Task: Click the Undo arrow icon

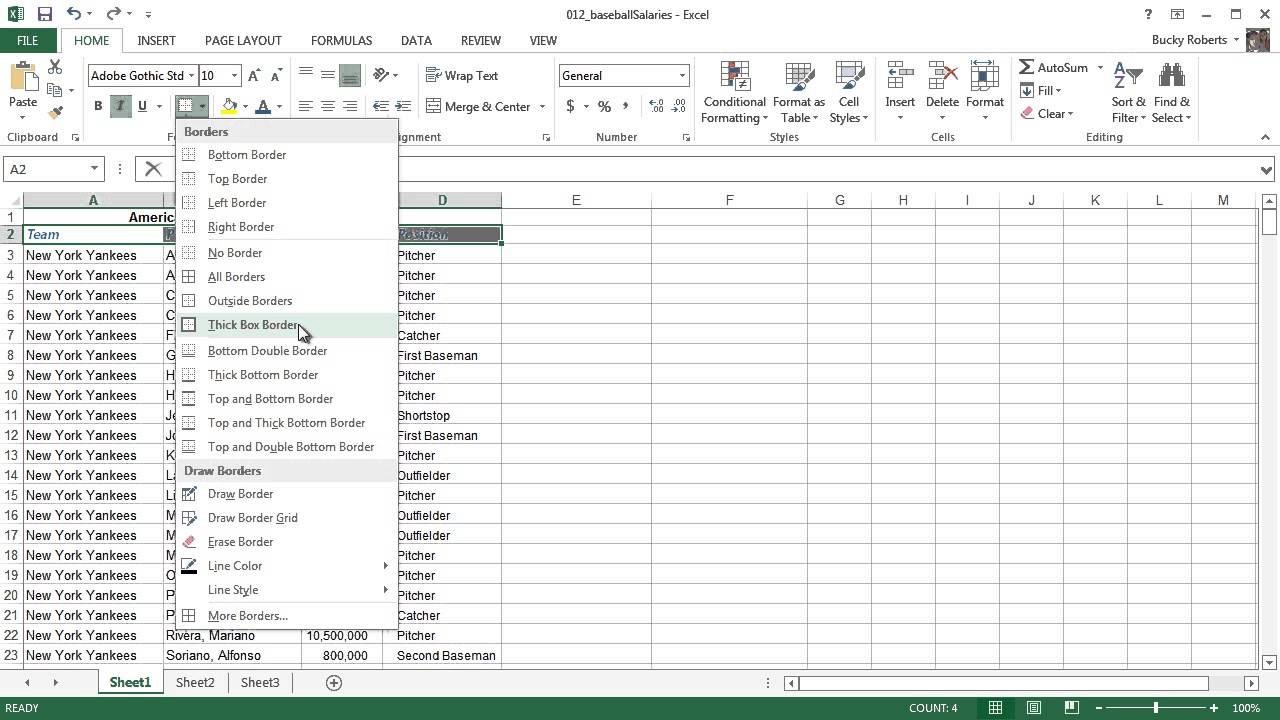Action: [x=74, y=14]
